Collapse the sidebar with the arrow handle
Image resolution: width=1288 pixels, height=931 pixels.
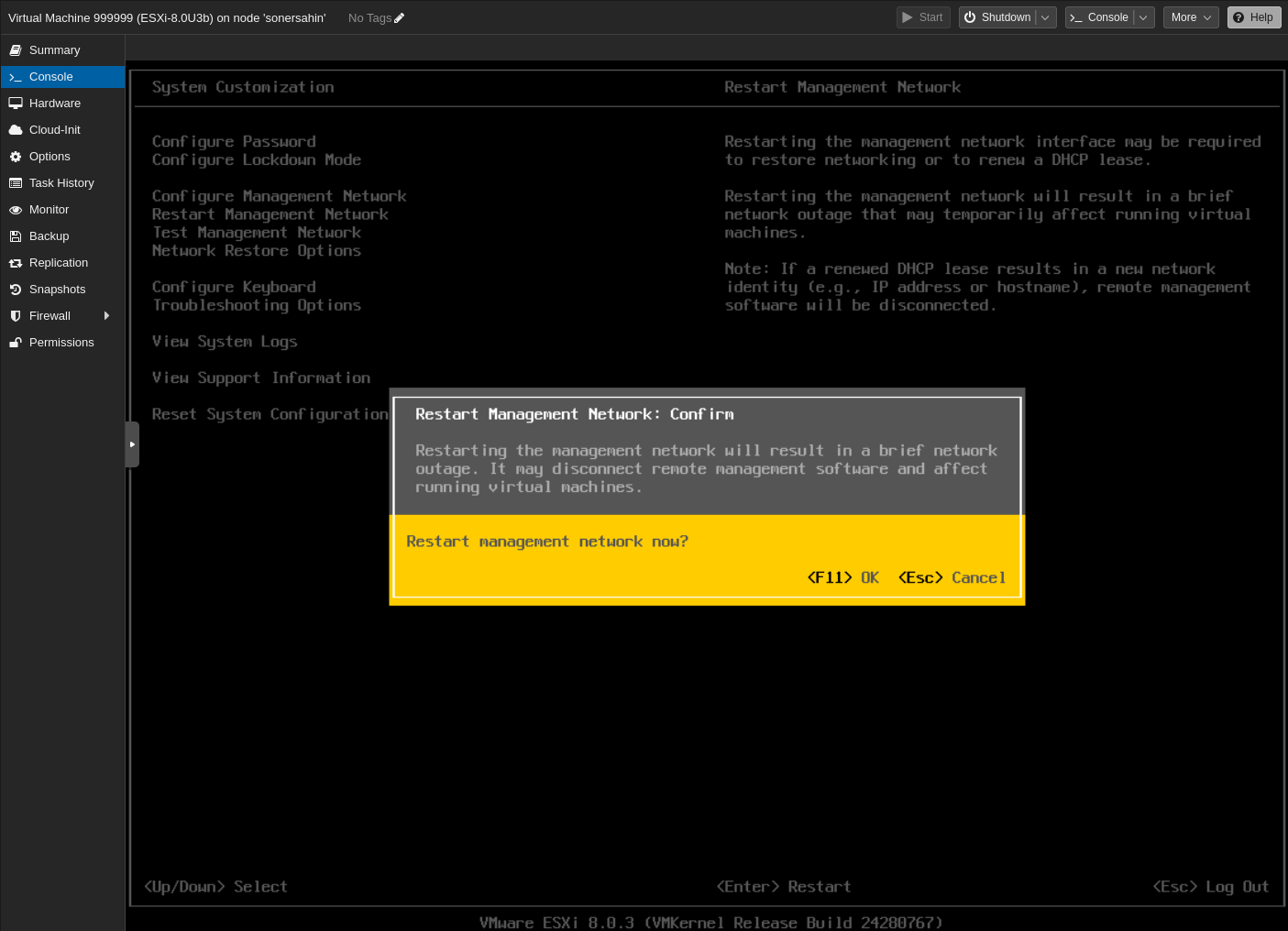coord(132,444)
